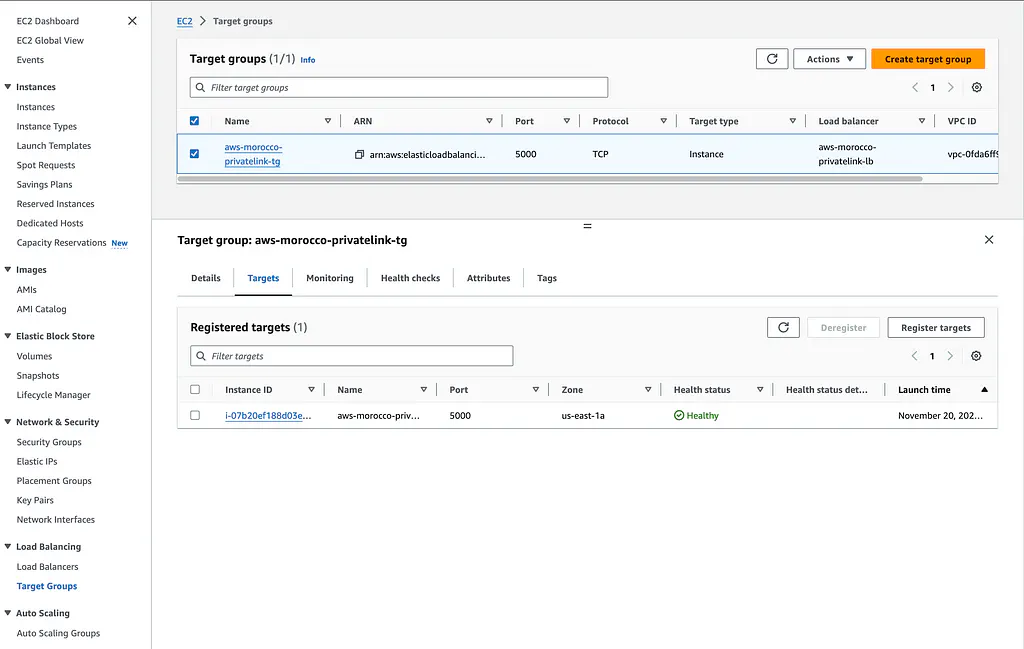Focus the Filter targets search field
Image resolution: width=1024 pixels, height=649 pixels.
coord(351,356)
